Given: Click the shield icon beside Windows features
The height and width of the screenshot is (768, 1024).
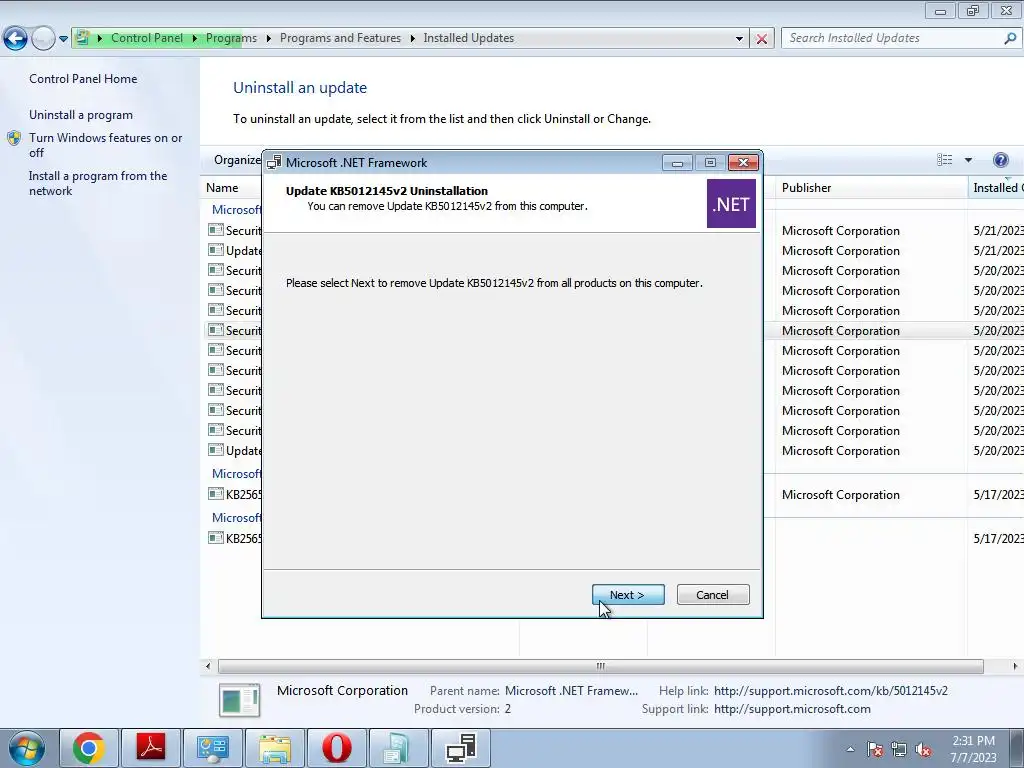Looking at the screenshot, I should tap(14, 138).
